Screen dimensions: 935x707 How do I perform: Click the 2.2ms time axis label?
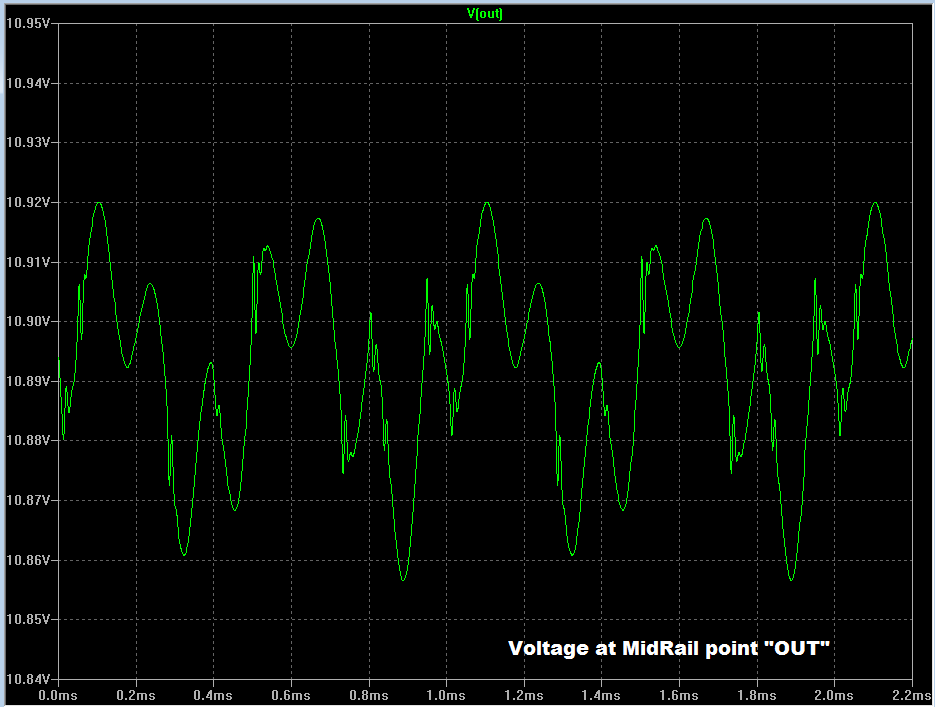click(x=912, y=695)
